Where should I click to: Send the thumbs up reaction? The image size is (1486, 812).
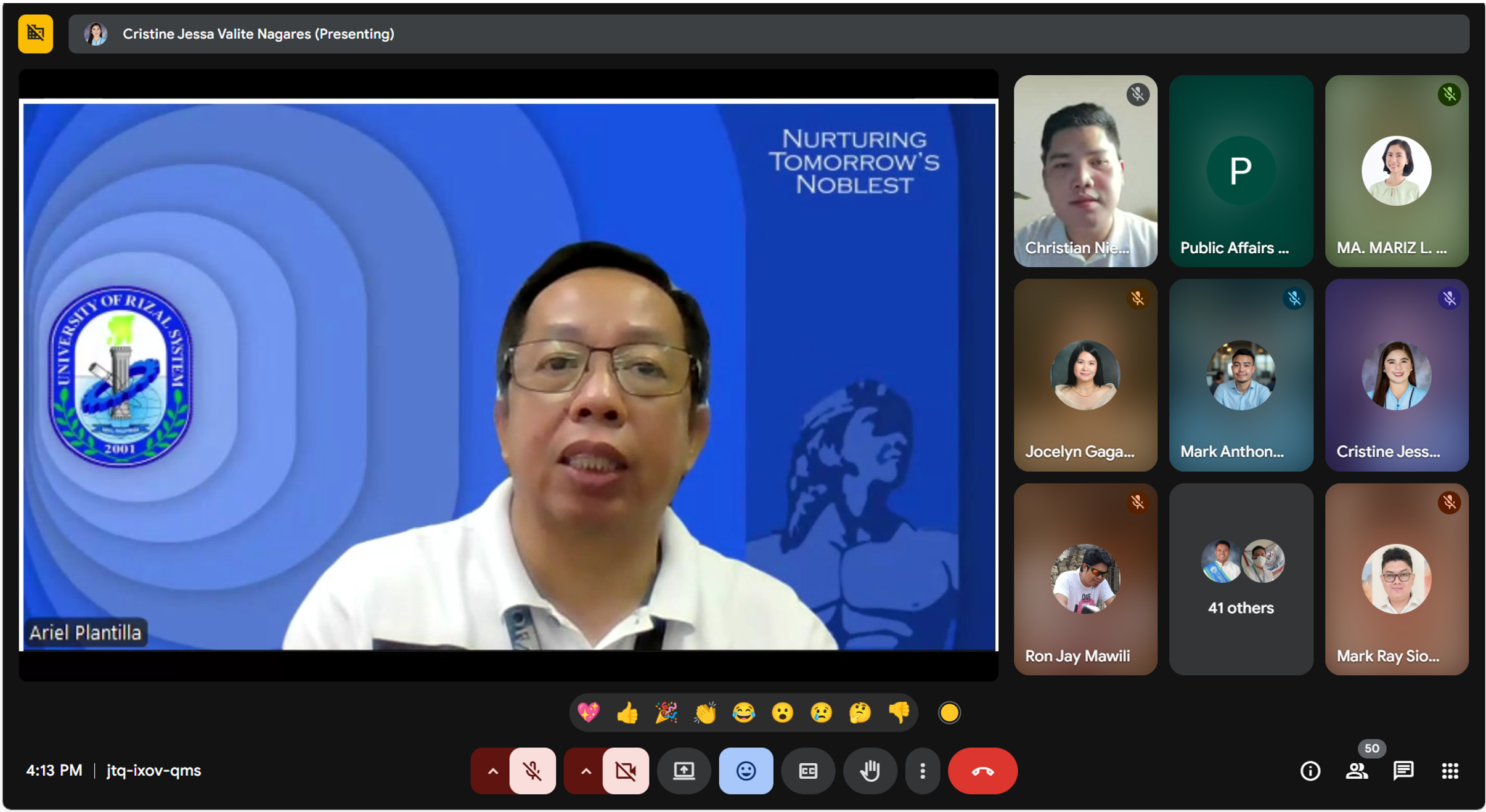pos(627,713)
